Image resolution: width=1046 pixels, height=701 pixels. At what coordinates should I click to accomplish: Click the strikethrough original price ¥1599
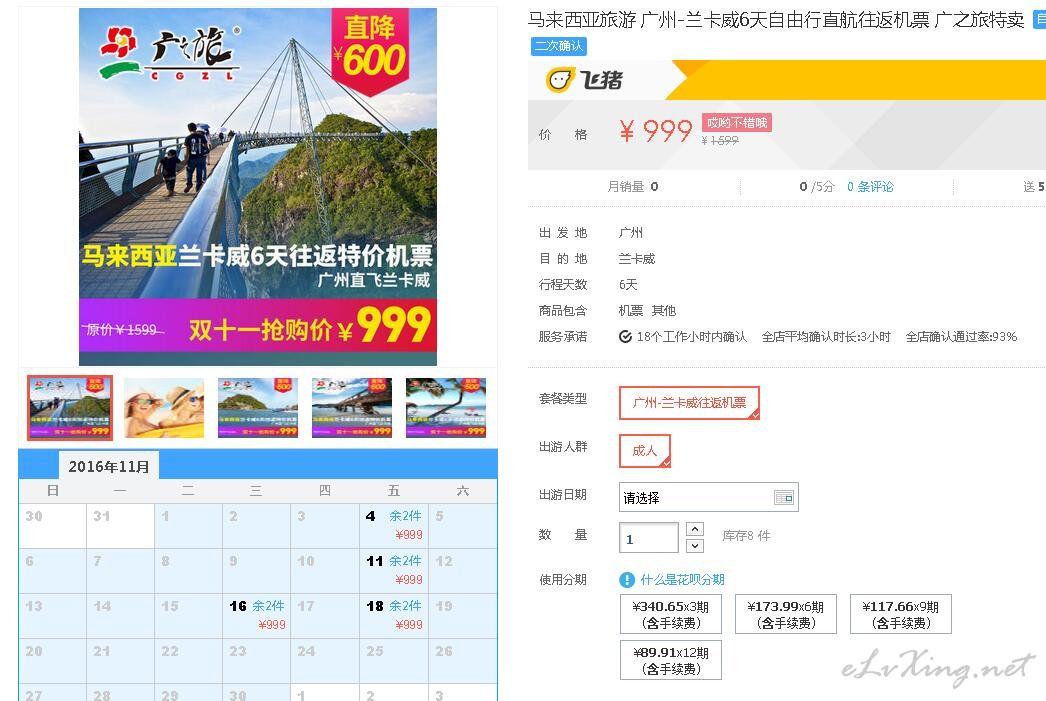(x=720, y=141)
